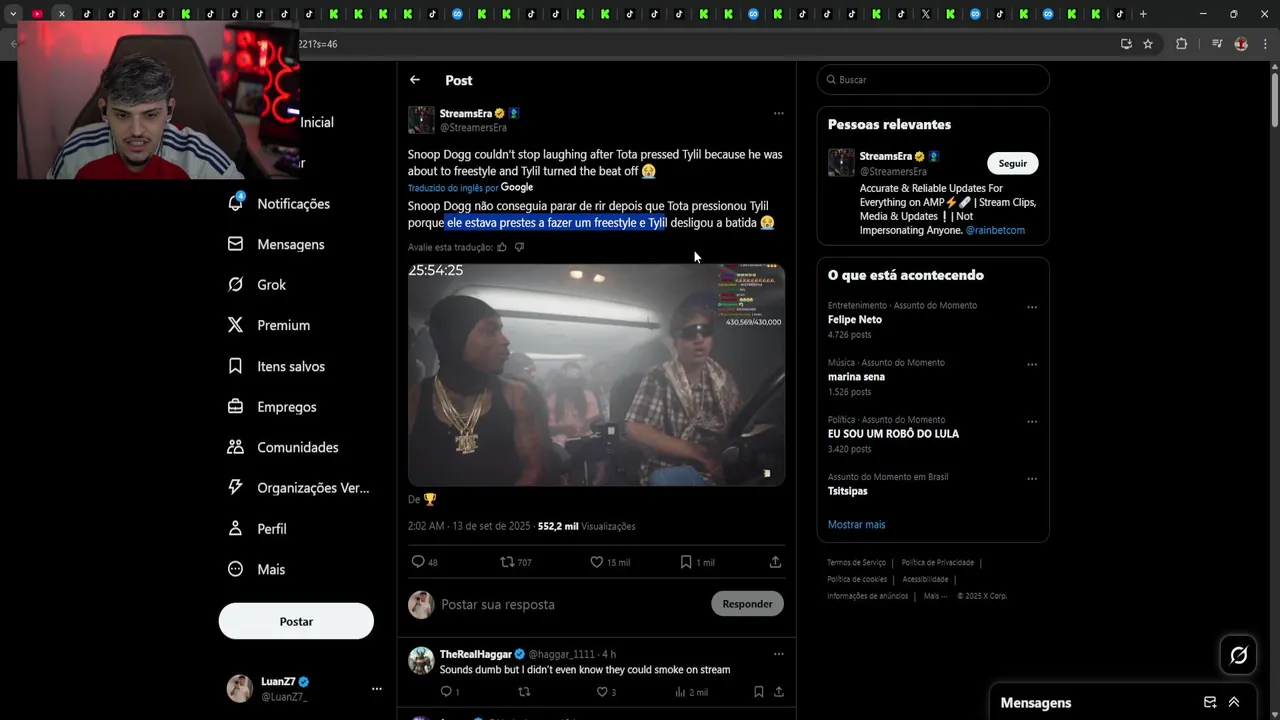Click the Responder button

(x=747, y=604)
